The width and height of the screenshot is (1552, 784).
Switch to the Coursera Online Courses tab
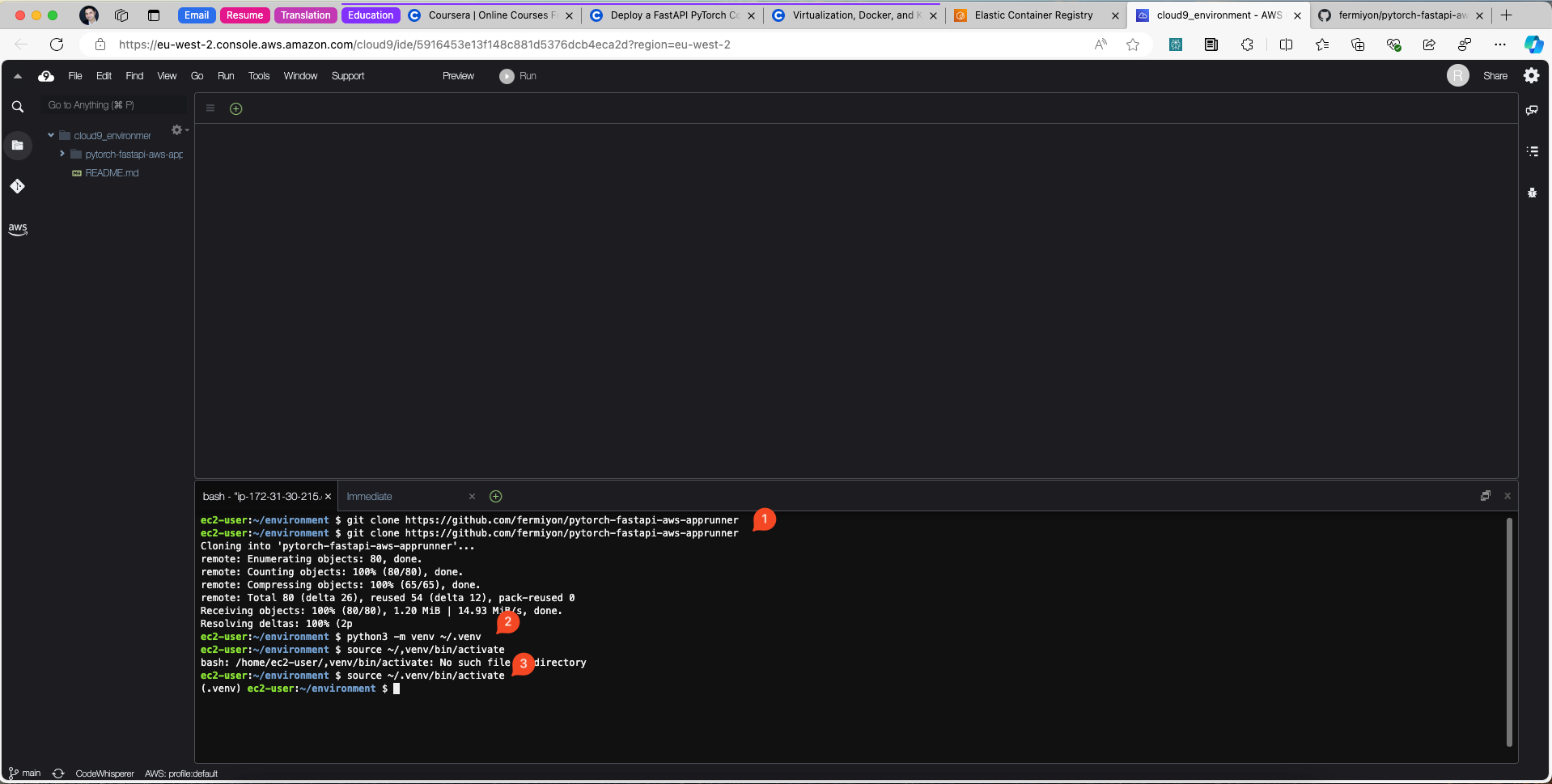click(491, 15)
